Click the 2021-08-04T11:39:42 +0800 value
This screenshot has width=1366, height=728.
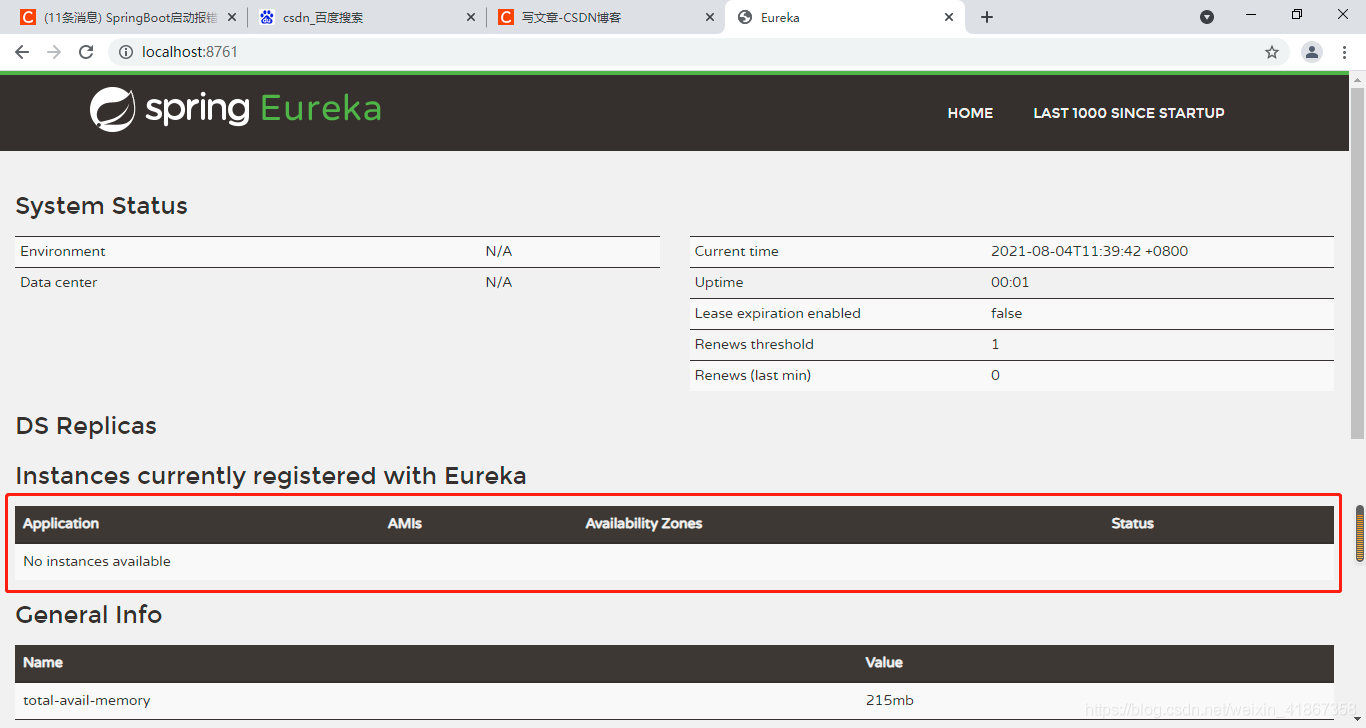[1089, 251]
